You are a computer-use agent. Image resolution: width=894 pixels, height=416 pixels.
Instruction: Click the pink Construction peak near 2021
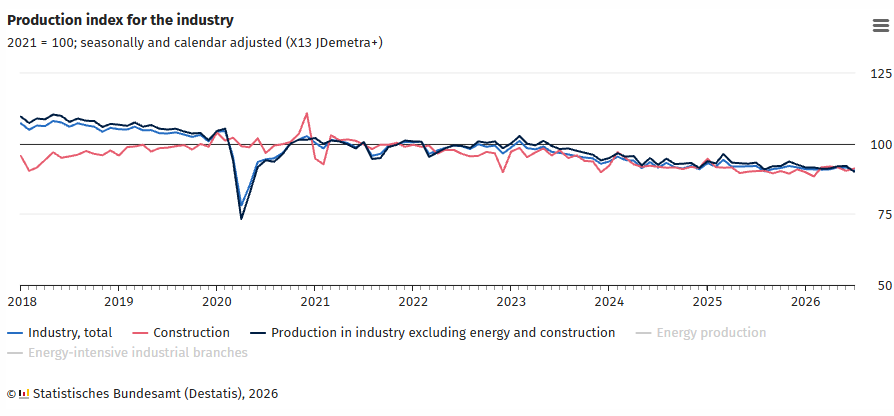307,113
